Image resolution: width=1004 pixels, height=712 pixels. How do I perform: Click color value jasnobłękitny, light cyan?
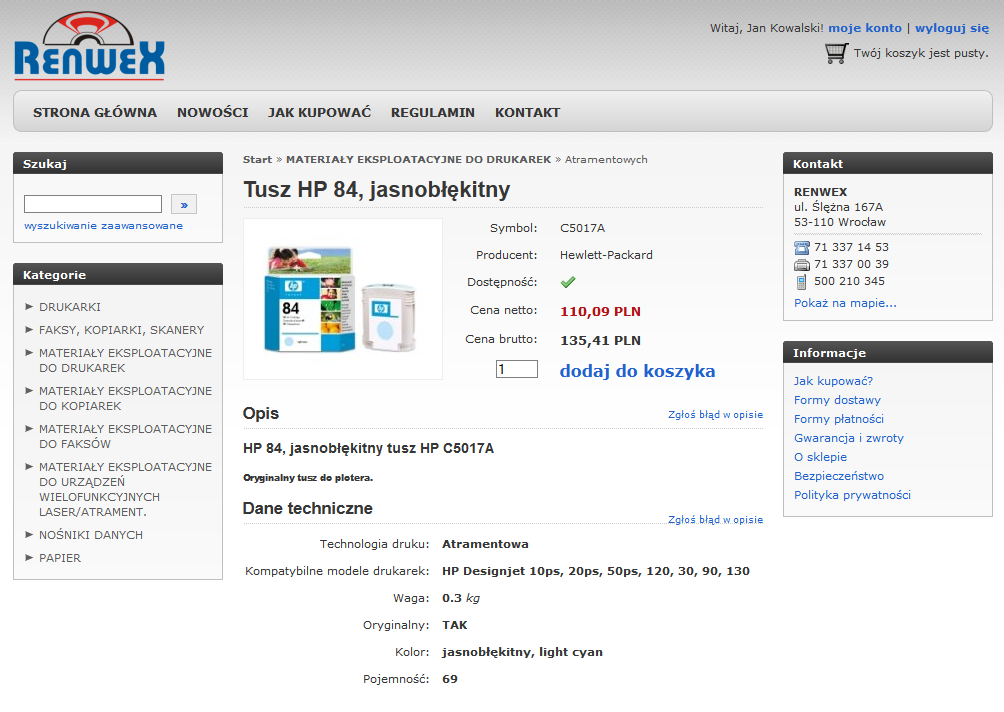[522, 652]
